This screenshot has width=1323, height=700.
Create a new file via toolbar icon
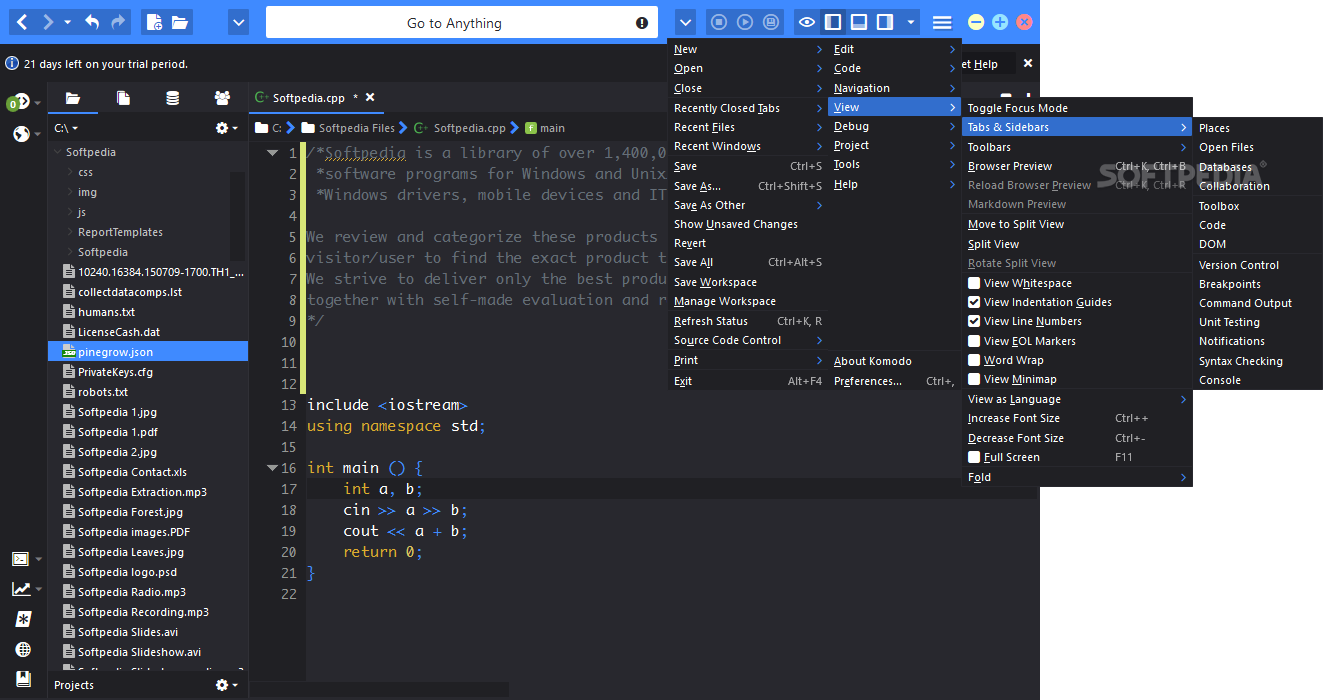[x=153, y=22]
